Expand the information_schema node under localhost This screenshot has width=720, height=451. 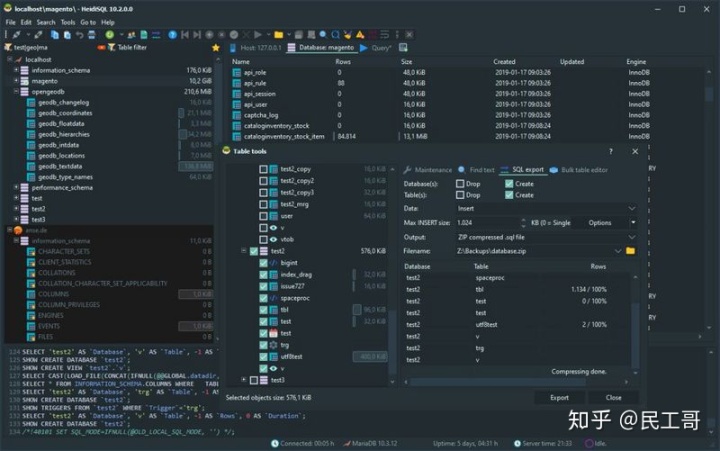[16, 70]
